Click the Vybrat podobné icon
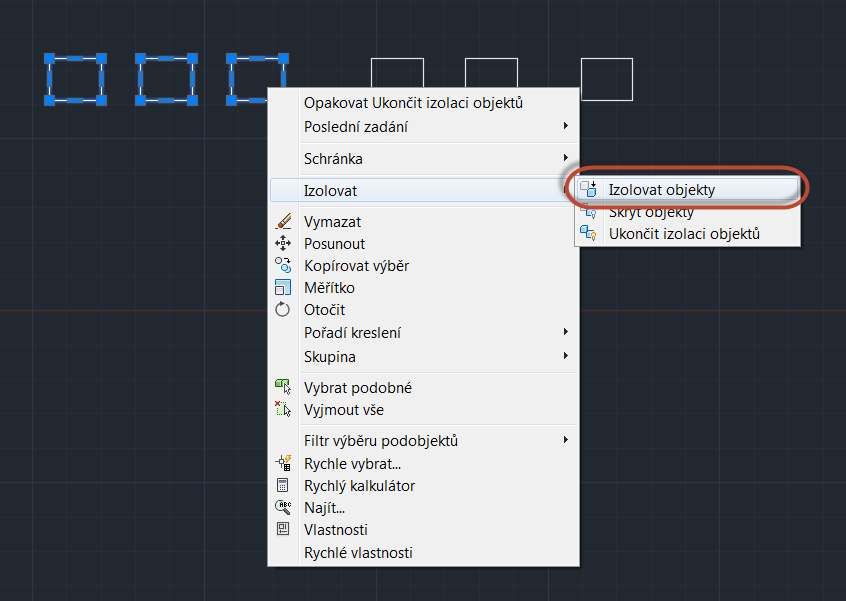846x601 pixels. 283,388
